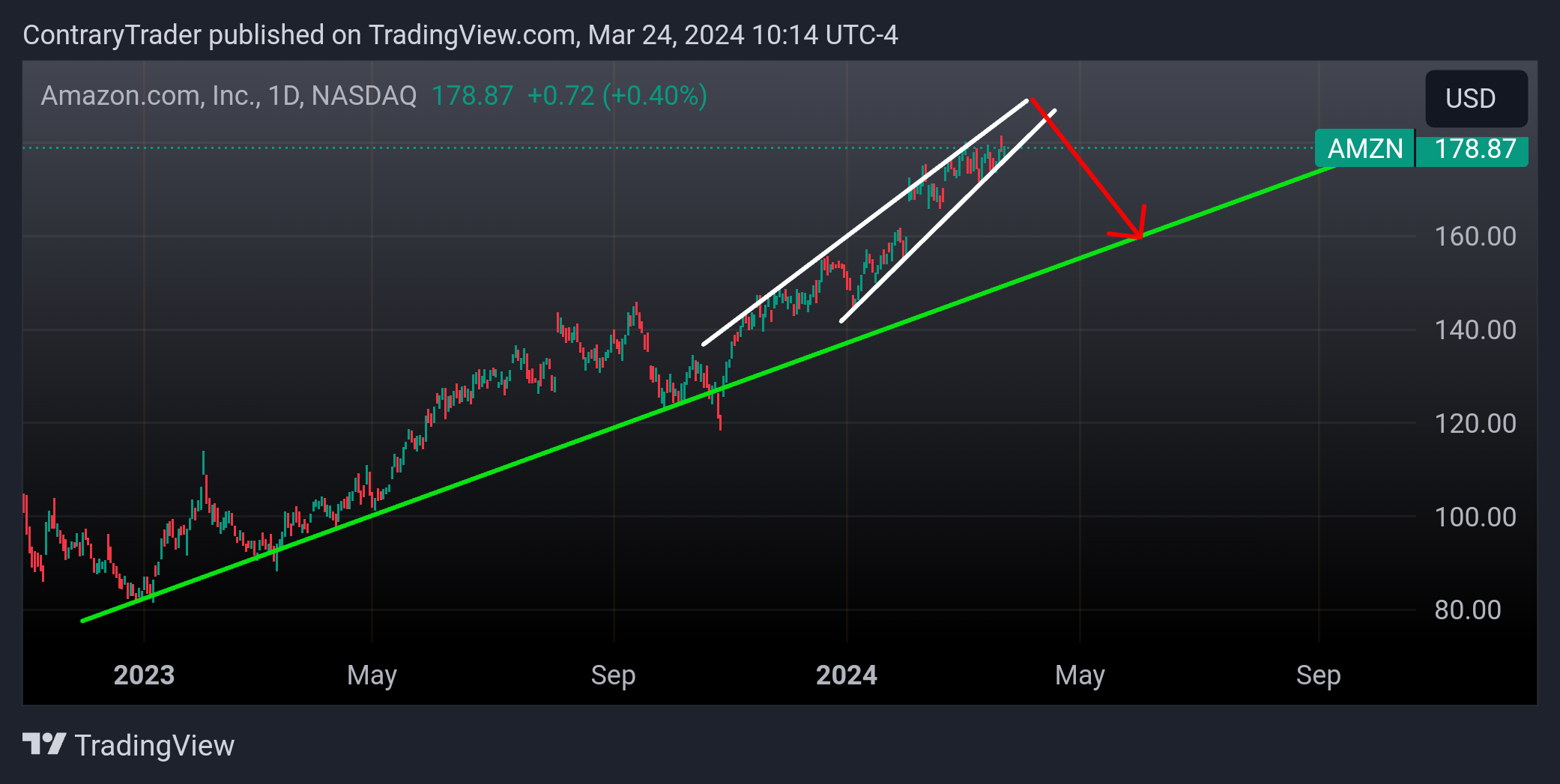This screenshot has height=784, width=1560.
Task: Click the 140.00 price axis label
Action: point(1475,330)
